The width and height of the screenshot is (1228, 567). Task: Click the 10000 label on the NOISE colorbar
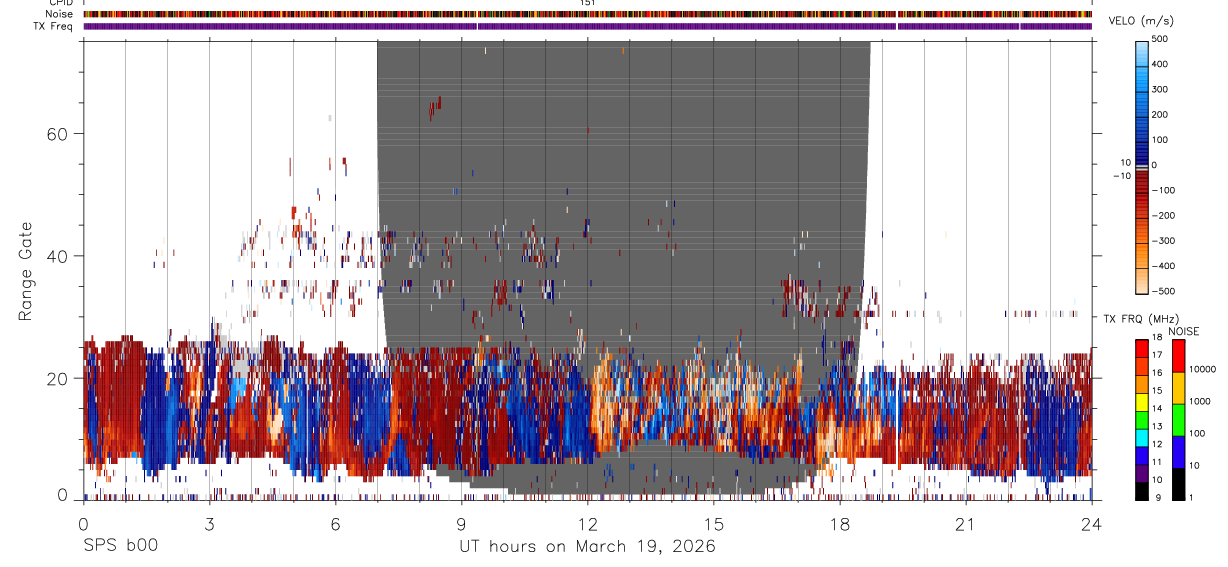1203,370
